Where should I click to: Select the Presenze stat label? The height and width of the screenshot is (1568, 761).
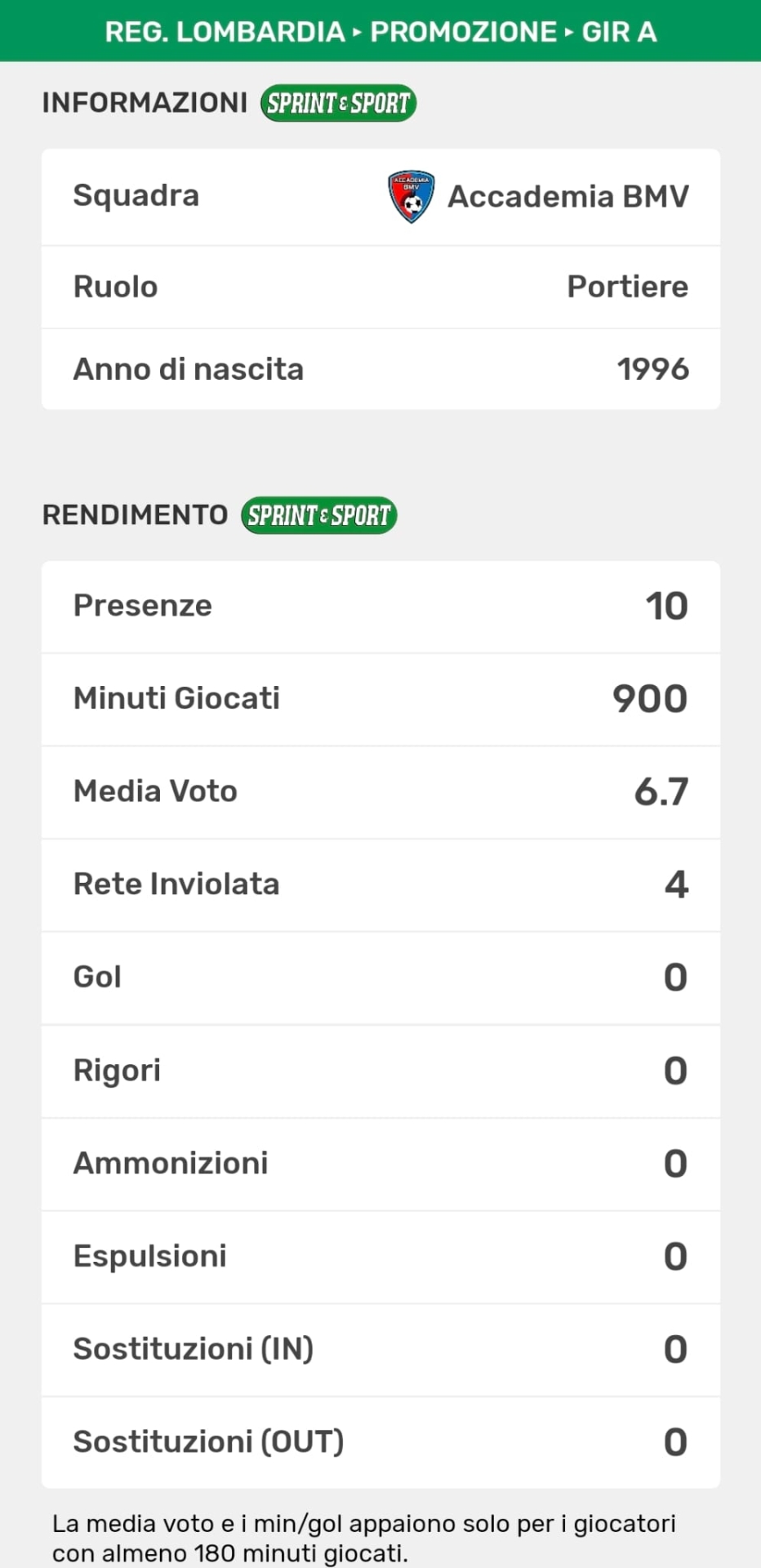coord(143,606)
